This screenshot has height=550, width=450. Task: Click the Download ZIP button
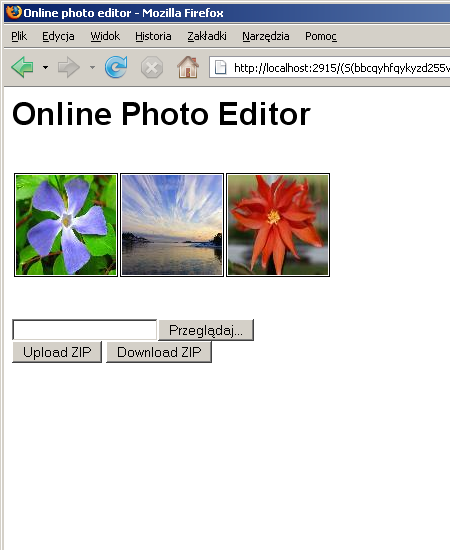pos(159,352)
